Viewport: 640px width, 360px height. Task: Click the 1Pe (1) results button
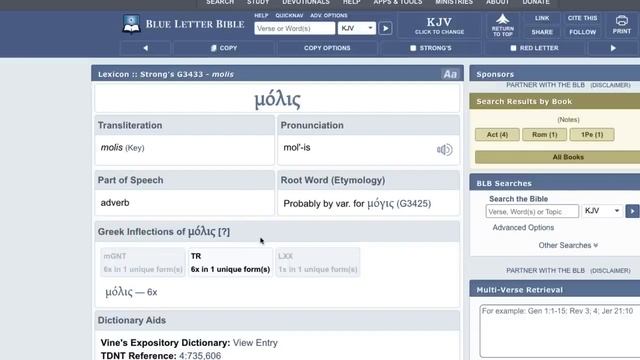point(592,135)
